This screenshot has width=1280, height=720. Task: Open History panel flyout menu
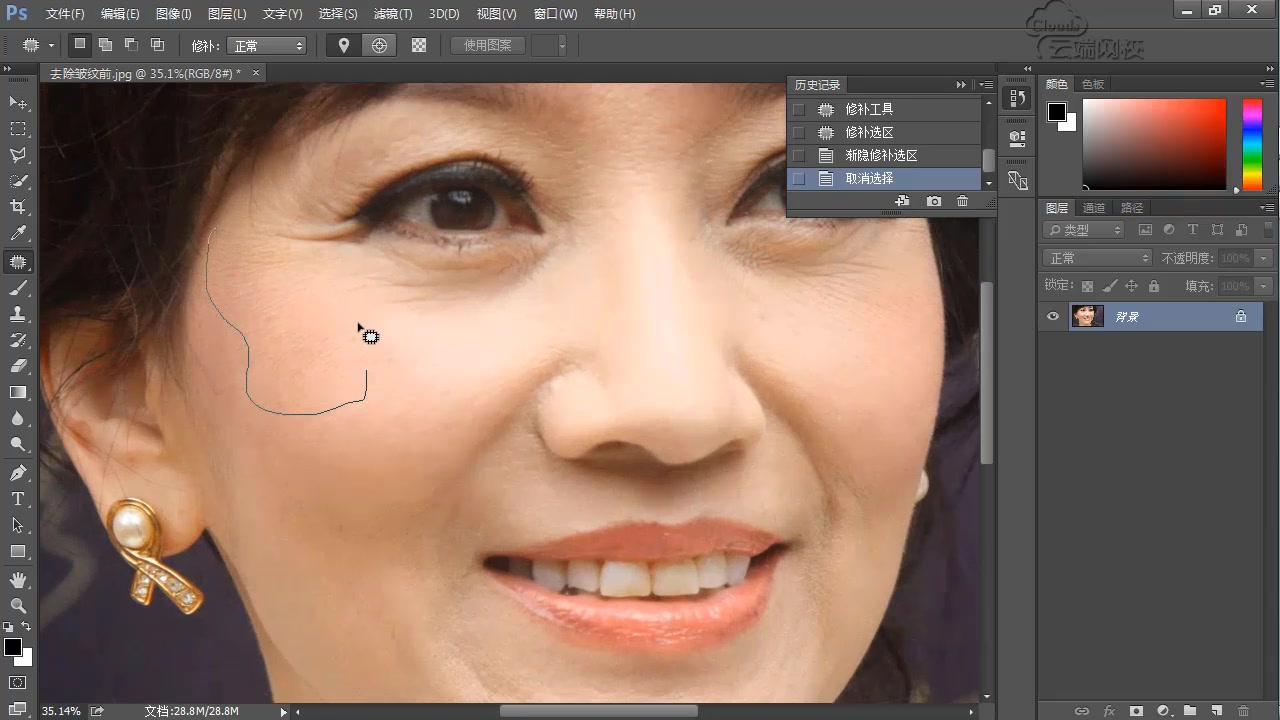tap(987, 85)
